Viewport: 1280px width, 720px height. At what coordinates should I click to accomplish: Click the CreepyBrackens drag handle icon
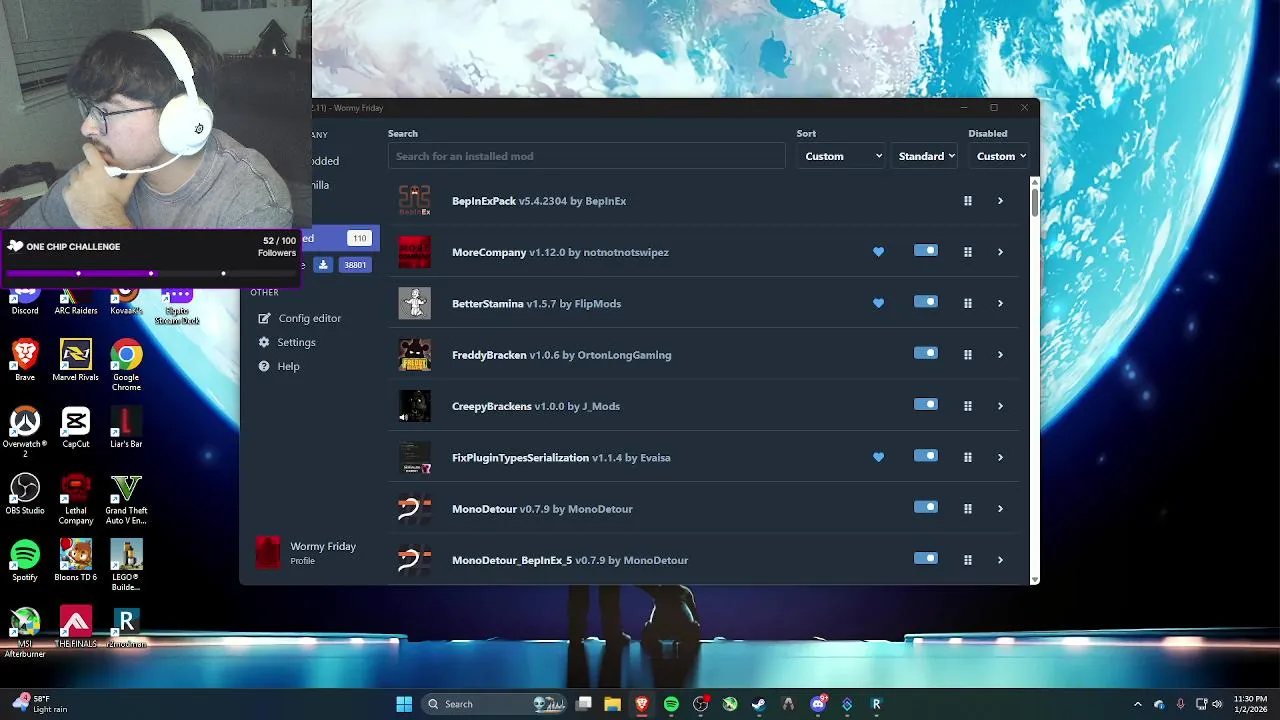[967, 406]
